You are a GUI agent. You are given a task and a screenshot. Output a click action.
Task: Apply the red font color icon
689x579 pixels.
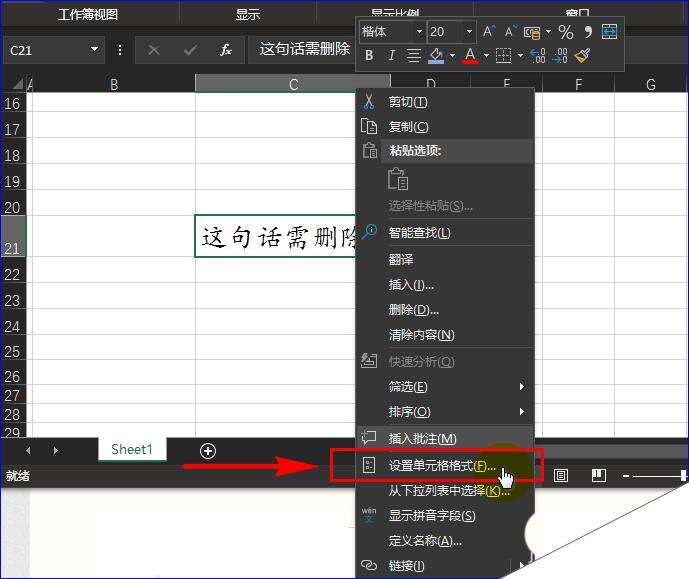[470, 55]
